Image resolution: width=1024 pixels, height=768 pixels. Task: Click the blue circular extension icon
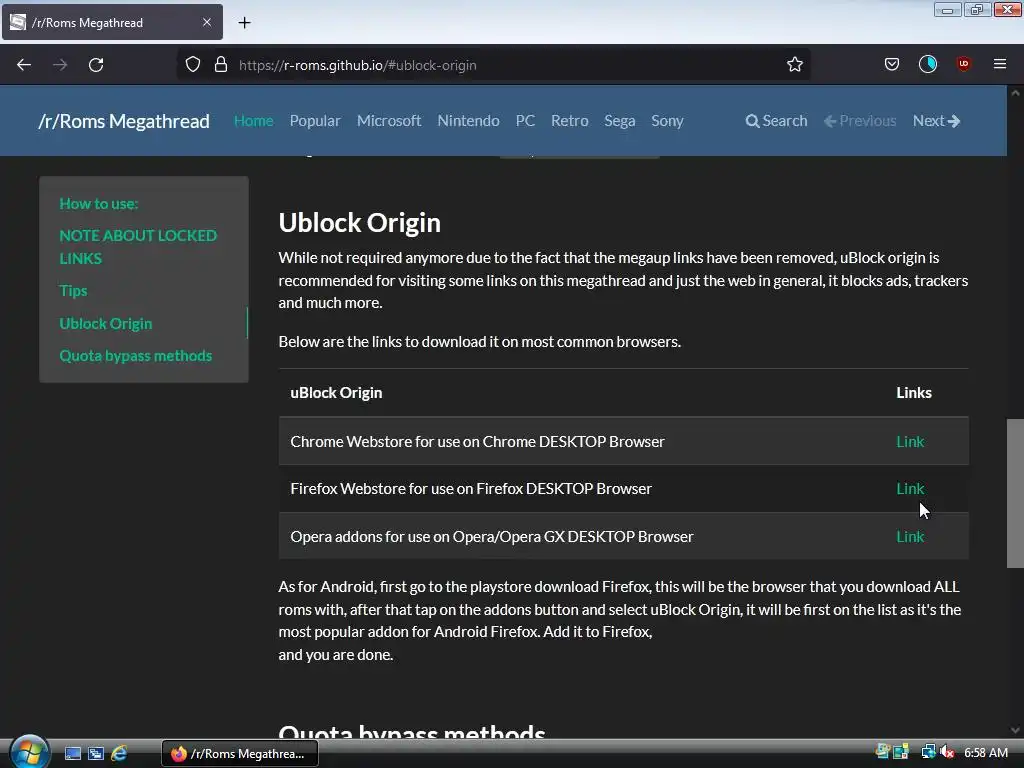point(928,64)
